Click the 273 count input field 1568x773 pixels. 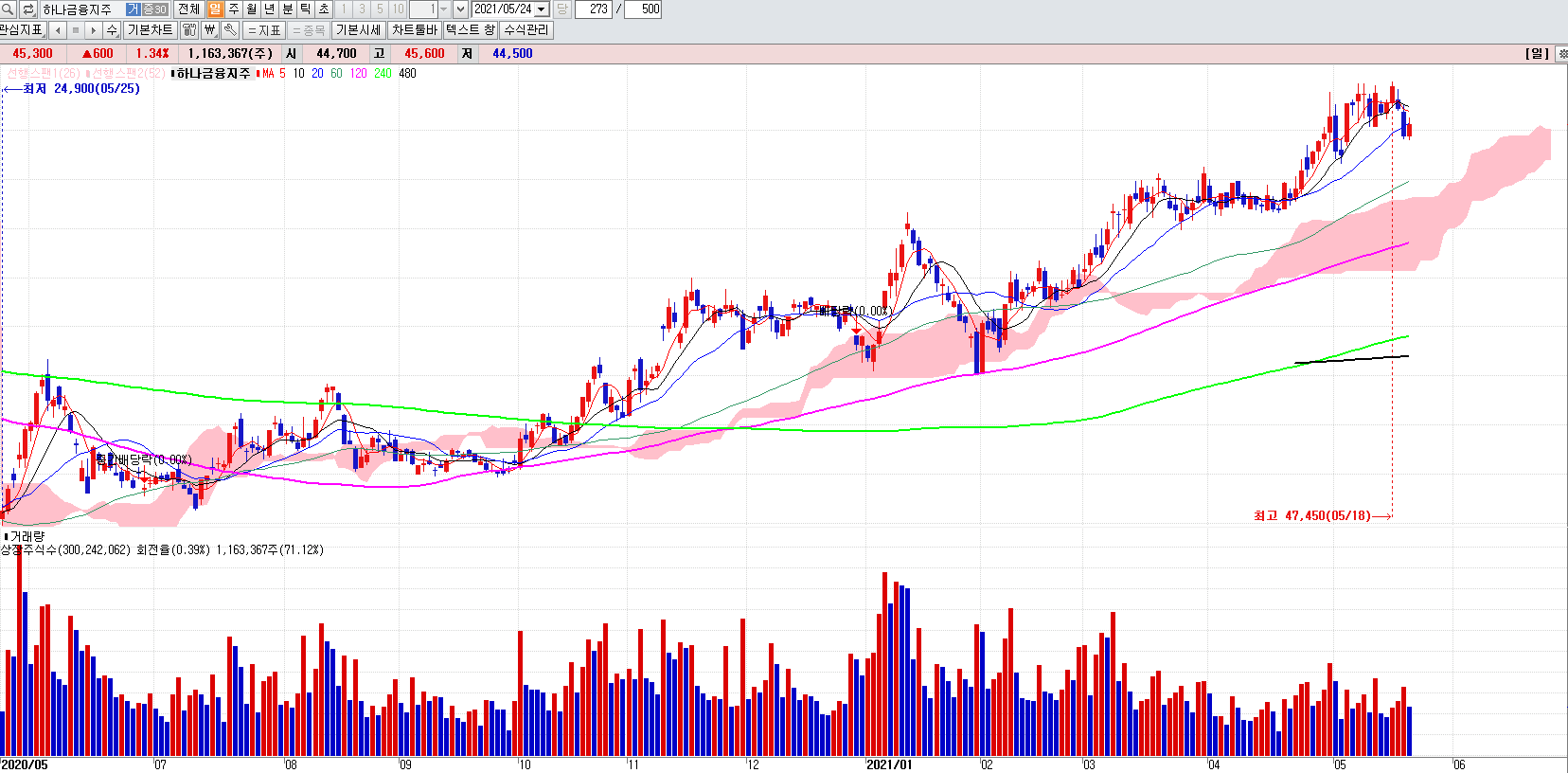(593, 9)
